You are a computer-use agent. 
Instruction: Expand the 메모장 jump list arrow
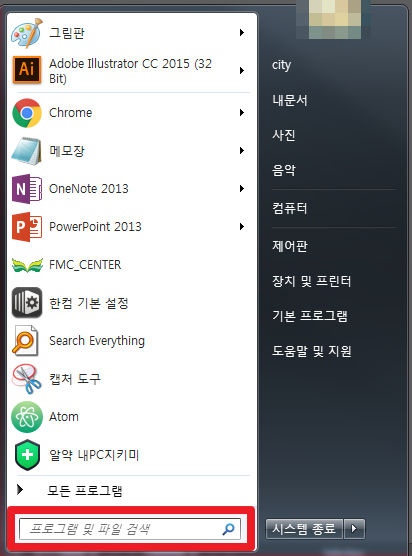242,150
